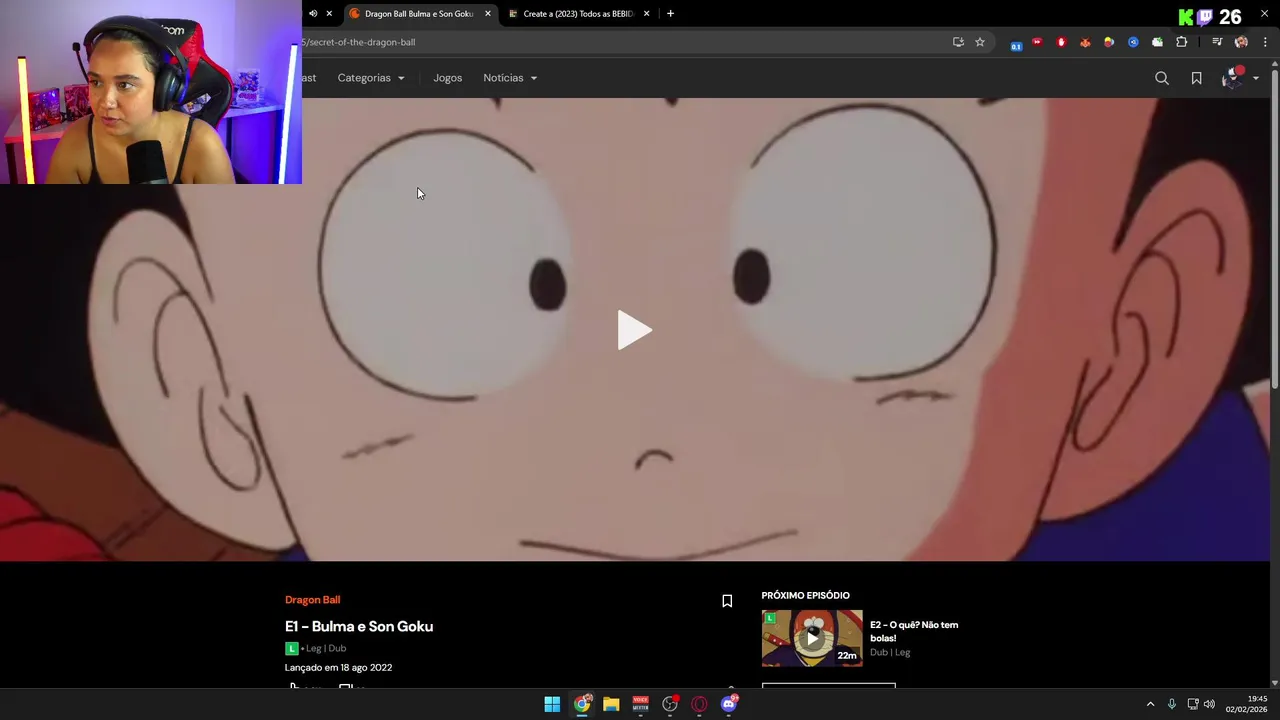Expand the Categorias dropdown menu

tap(371, 78)
